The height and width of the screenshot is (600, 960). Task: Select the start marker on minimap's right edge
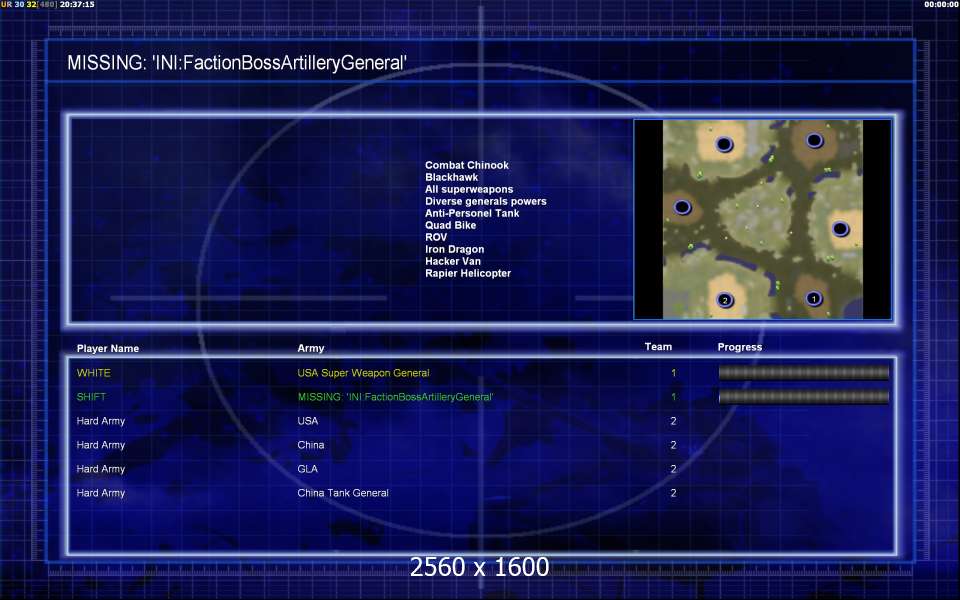(x=840, y=229)
